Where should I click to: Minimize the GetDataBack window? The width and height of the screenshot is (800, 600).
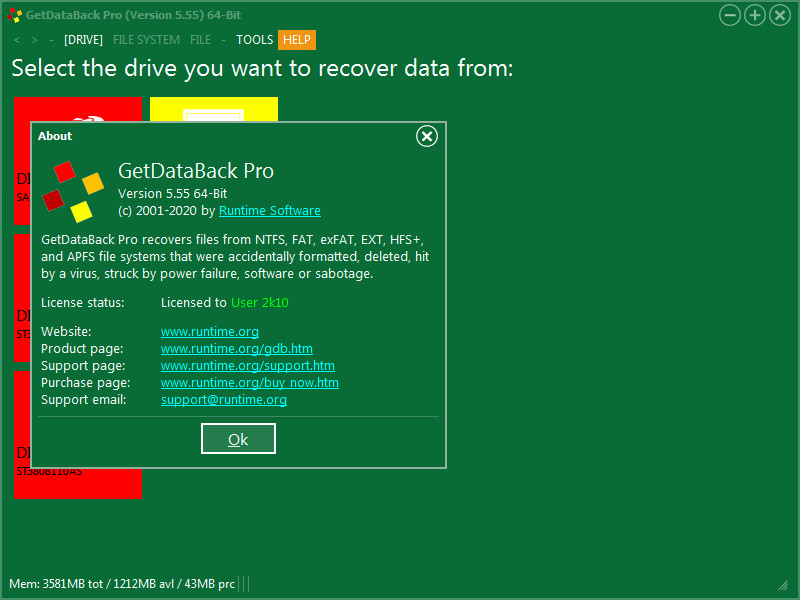(x=730, y=15)
